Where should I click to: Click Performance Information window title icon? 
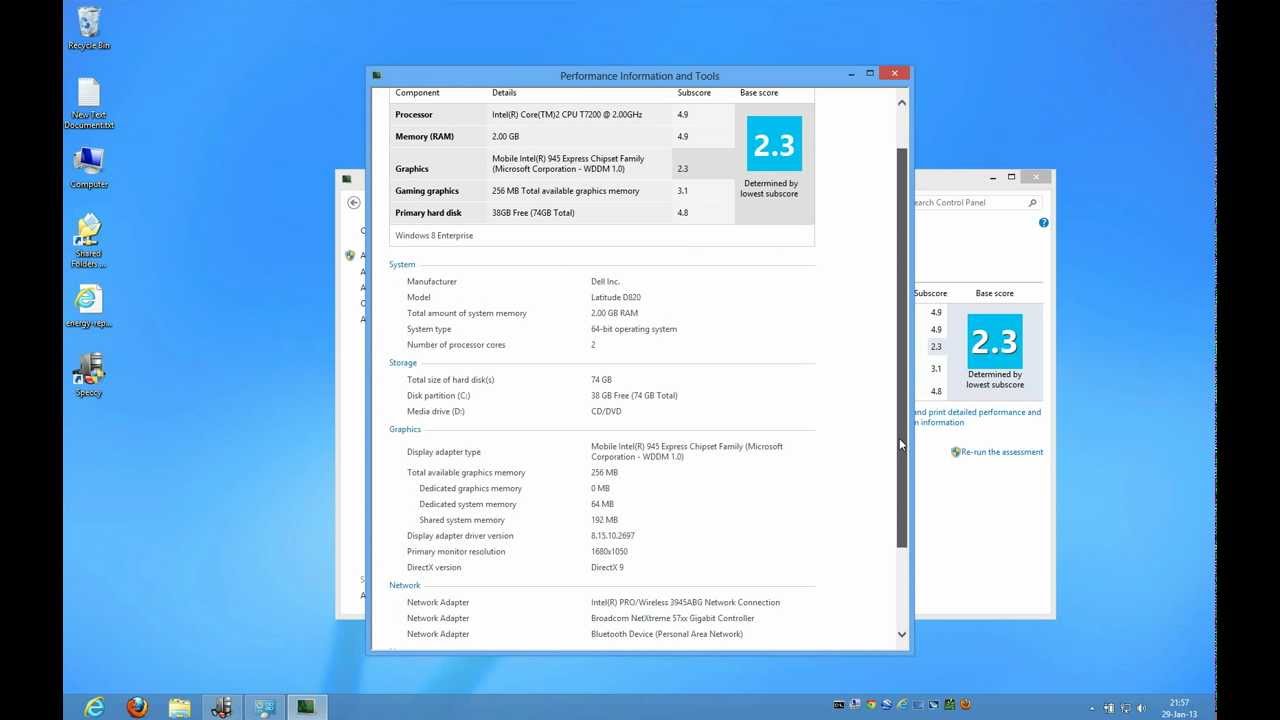pos(377,75)
